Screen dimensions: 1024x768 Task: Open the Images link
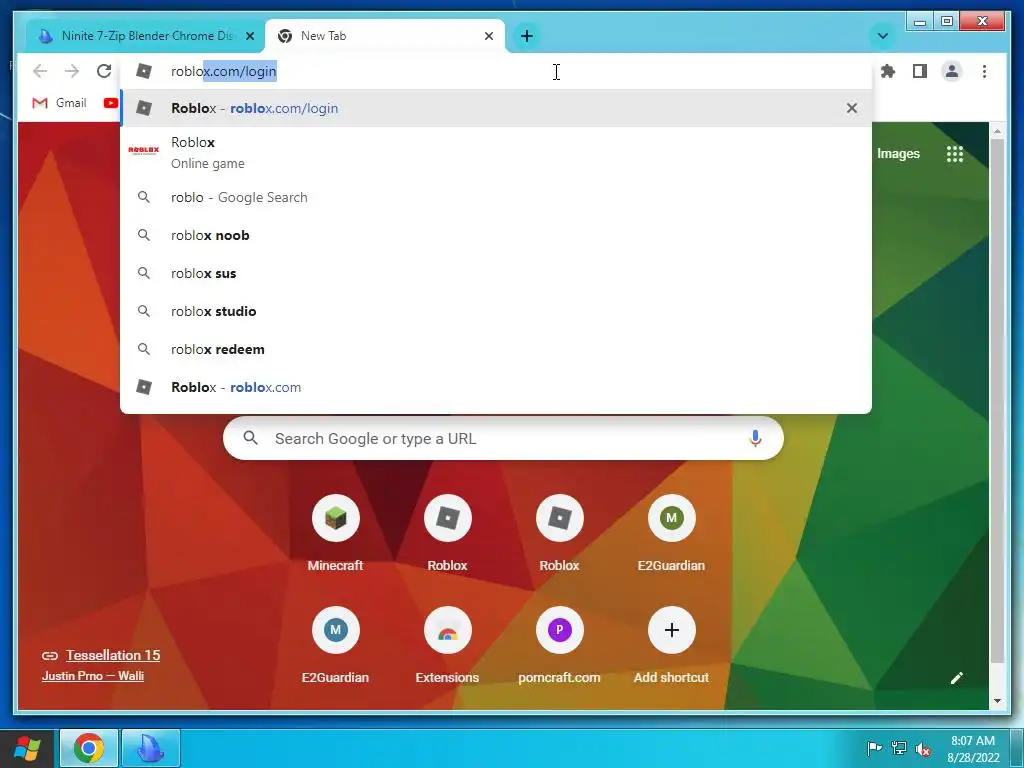[x=898, y=153]
